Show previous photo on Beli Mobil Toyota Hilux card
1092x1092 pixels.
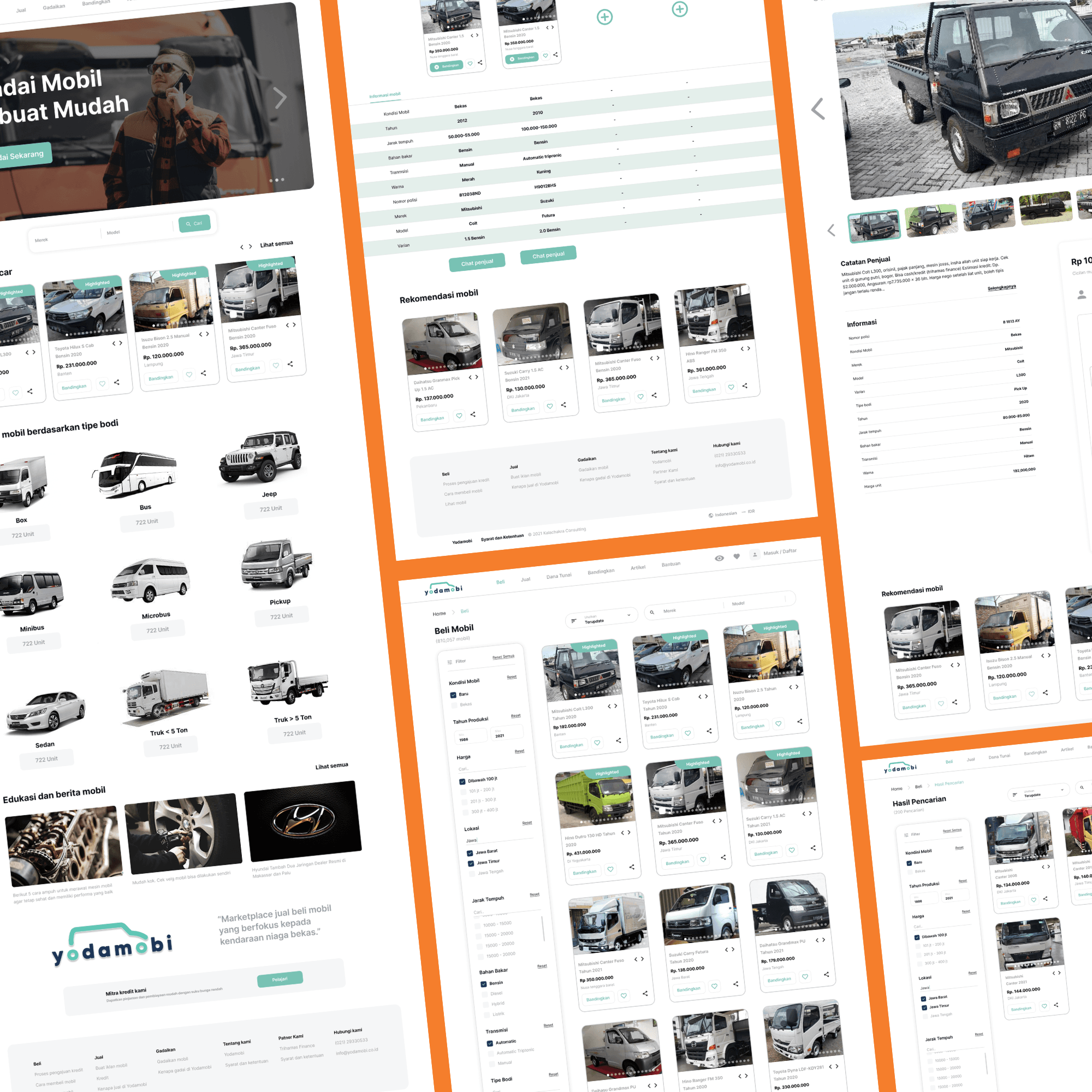click(700, 697)
